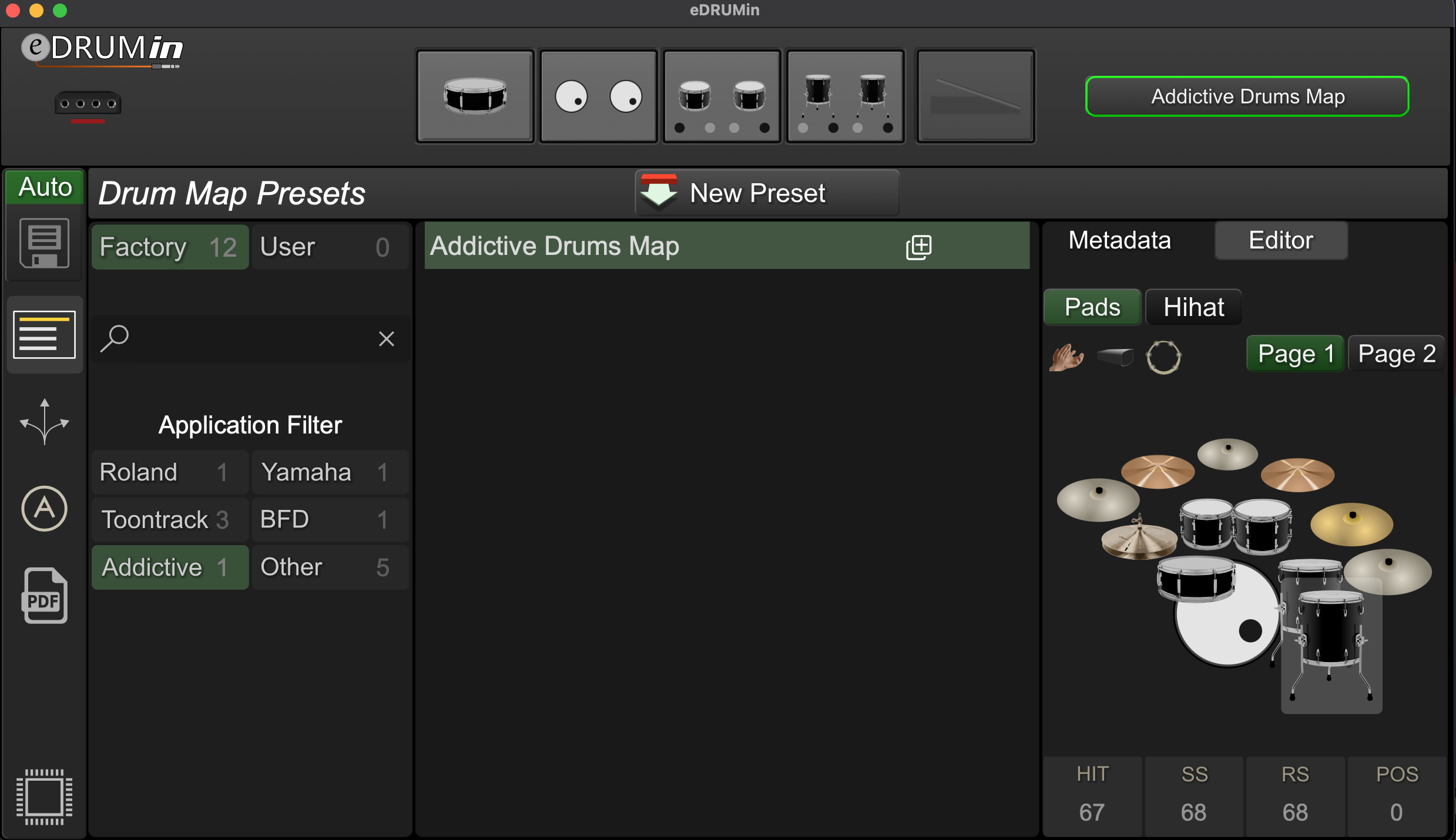Screen dimensions: 1456x840
Task: Select the hand clap percussion icon
Action: point(1065,357)
